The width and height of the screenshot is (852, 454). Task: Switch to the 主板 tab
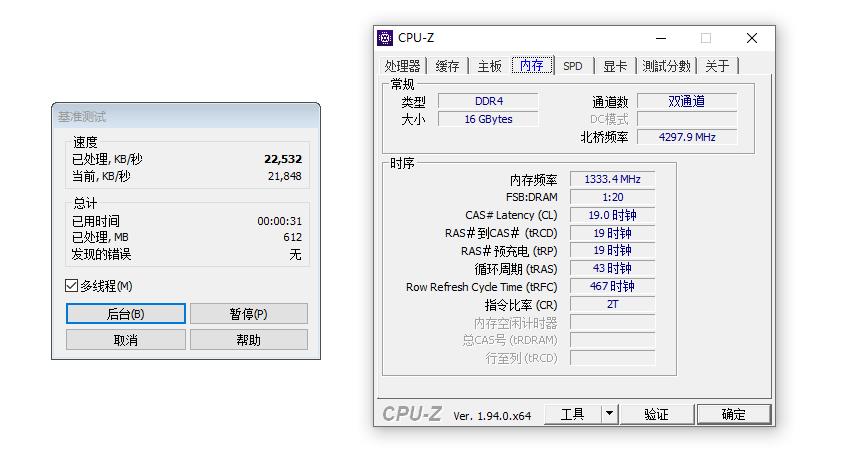click(490, 66)
